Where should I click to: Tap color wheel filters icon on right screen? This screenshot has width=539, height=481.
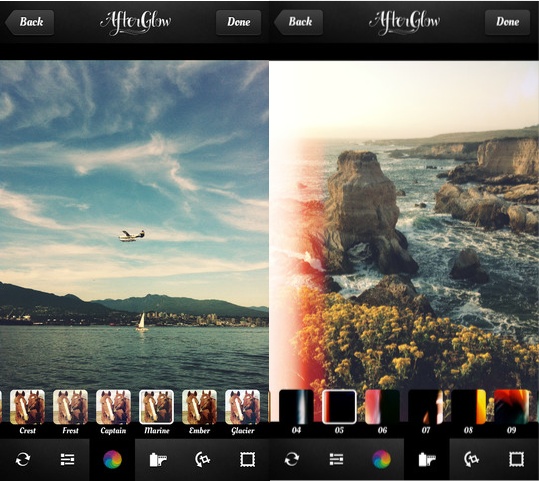click(x=382, y=459)
